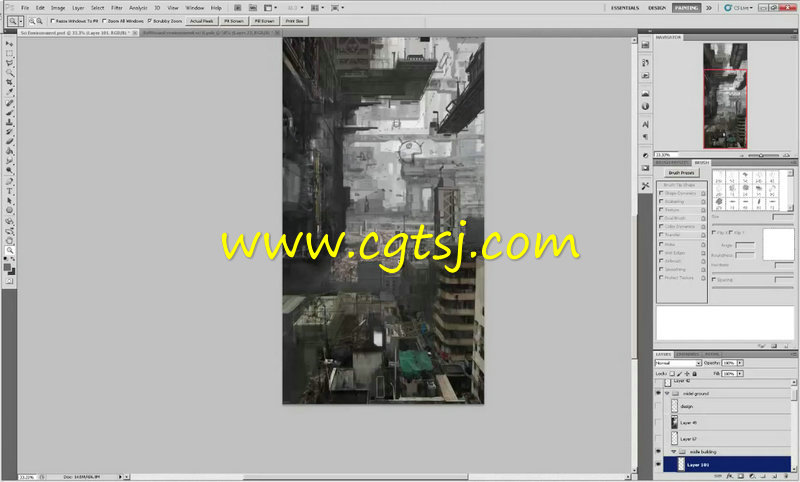Image resolution: width=800 pixels, height=482 pixels.
Task: Click the zoom in magnifier icon
Action: pyautogui.click(x=32, y=21)
